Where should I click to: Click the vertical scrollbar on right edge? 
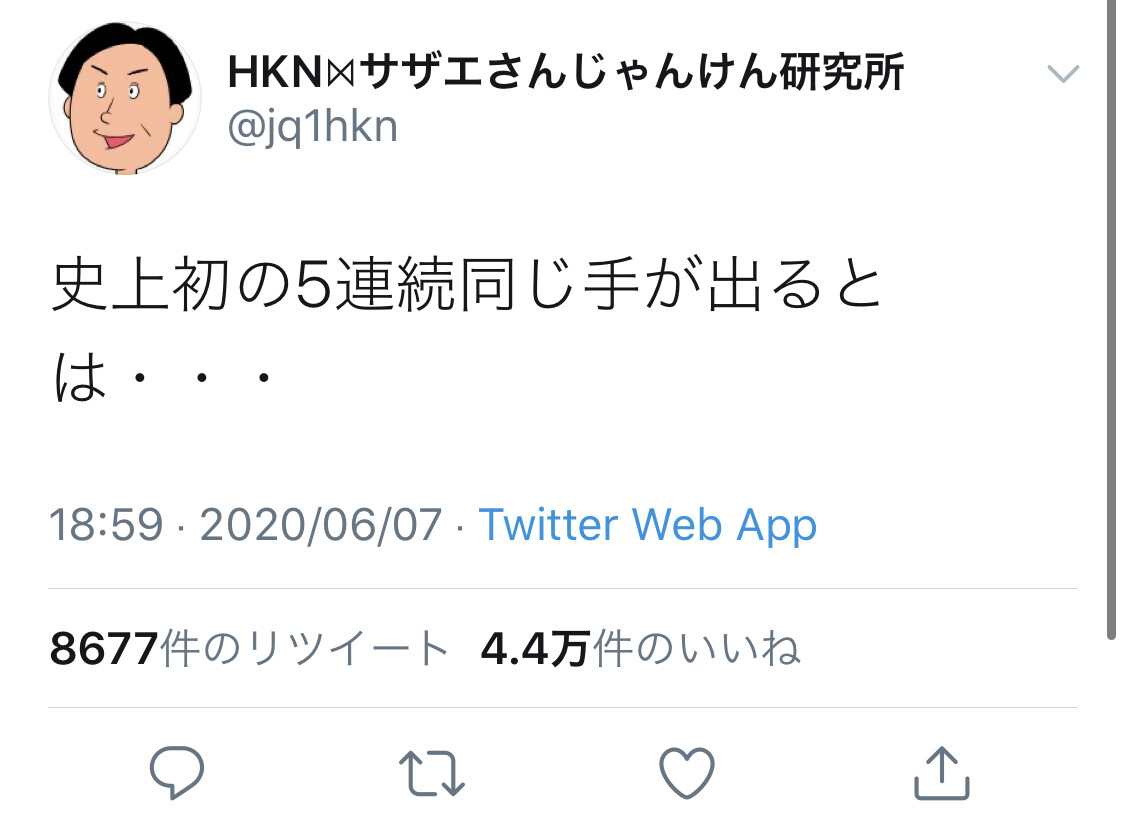tap(1111, 319)
